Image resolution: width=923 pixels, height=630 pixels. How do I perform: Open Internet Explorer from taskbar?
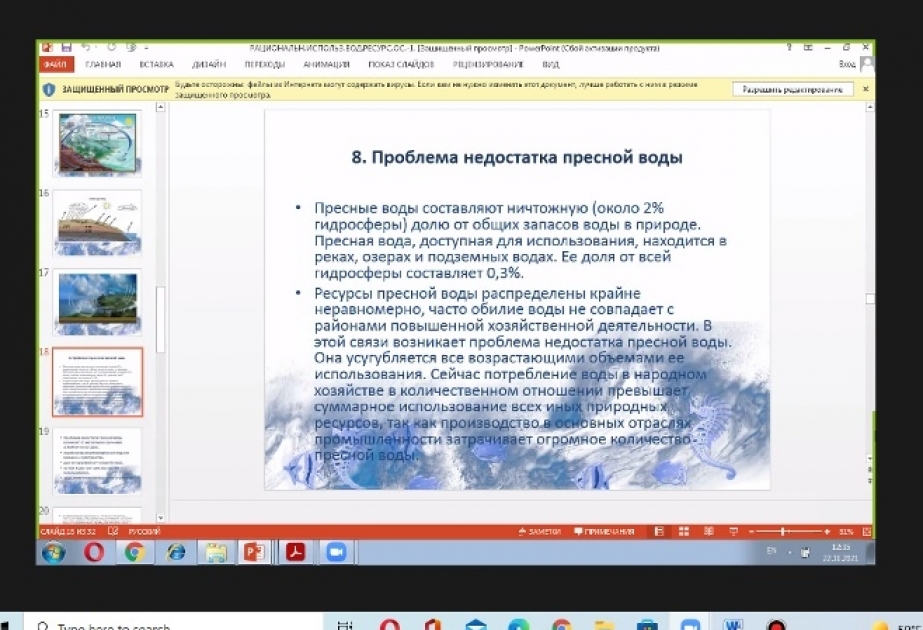click(x=175, y=552)
